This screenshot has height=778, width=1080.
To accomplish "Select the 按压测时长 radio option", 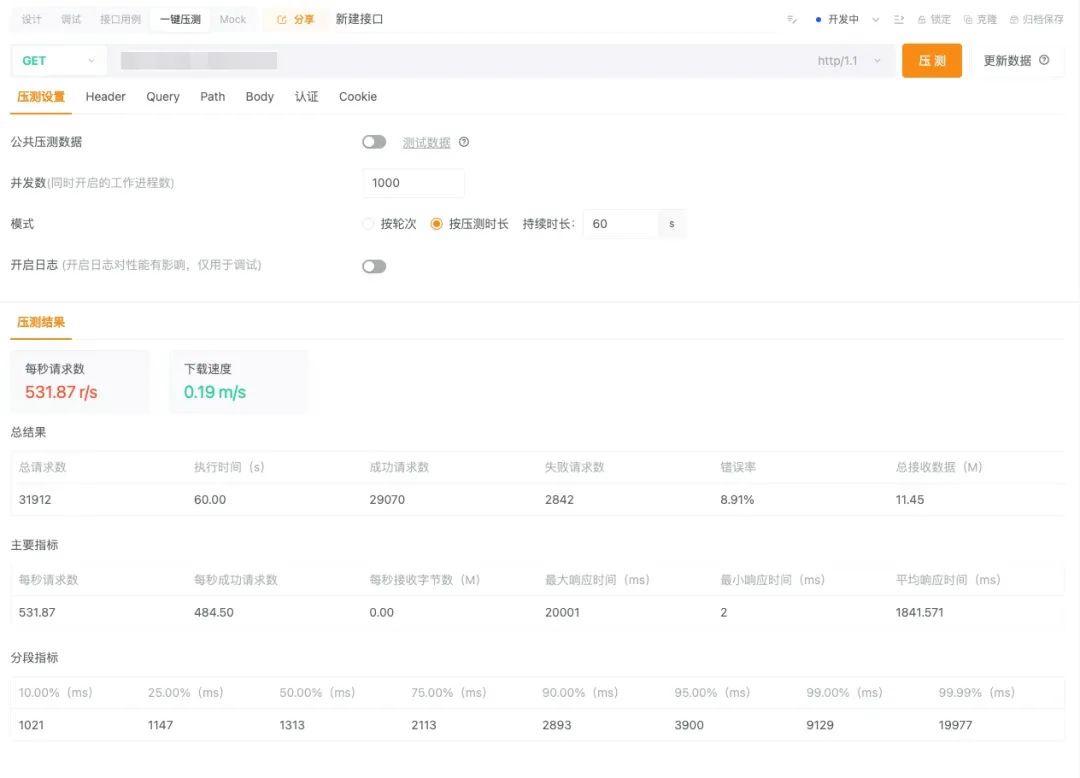I will (436, 224).
